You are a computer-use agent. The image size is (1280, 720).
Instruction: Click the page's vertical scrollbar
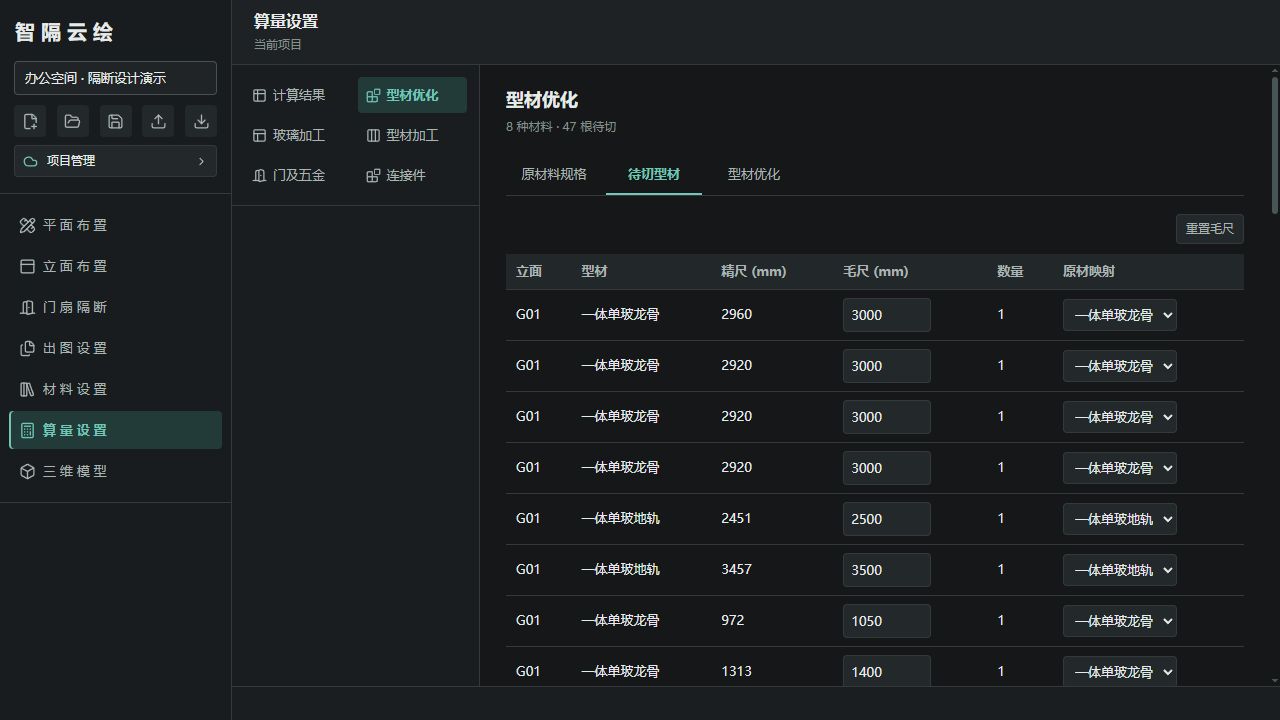pyautogui.click(x=1275, y=145)
